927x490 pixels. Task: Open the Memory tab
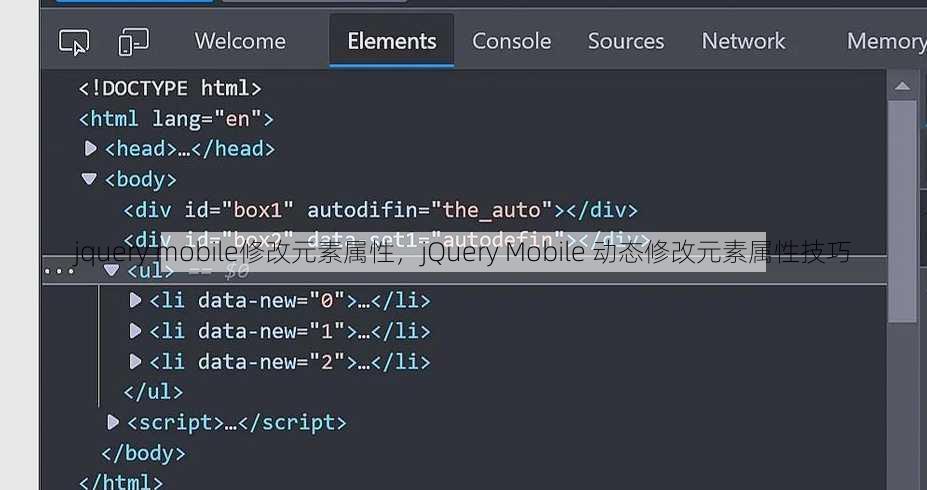click(886, 41)
